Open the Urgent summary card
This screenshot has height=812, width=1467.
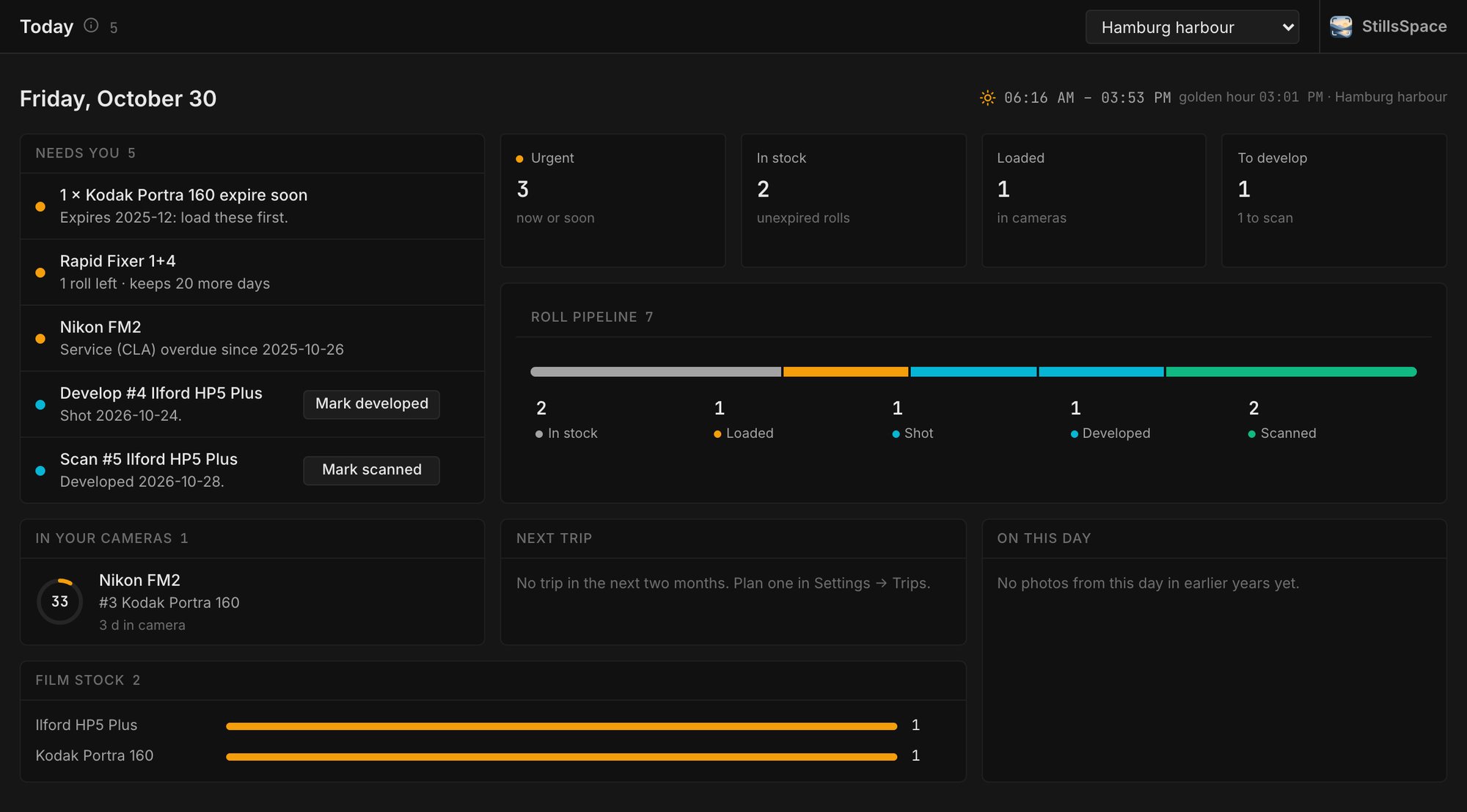pyautogui.click(x=612, y=200)
